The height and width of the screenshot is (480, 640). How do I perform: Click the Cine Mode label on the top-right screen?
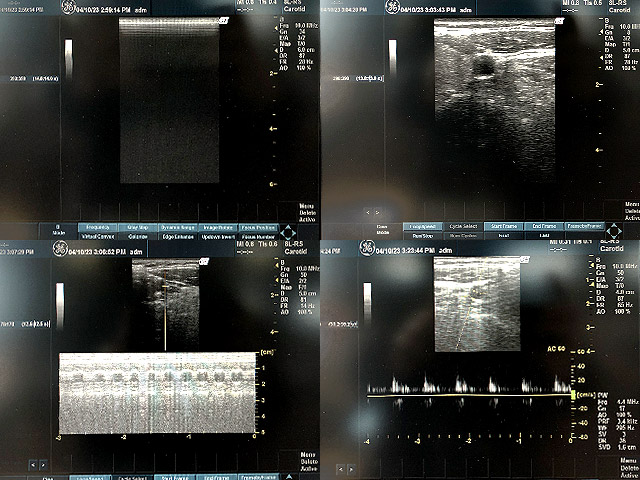382,229
